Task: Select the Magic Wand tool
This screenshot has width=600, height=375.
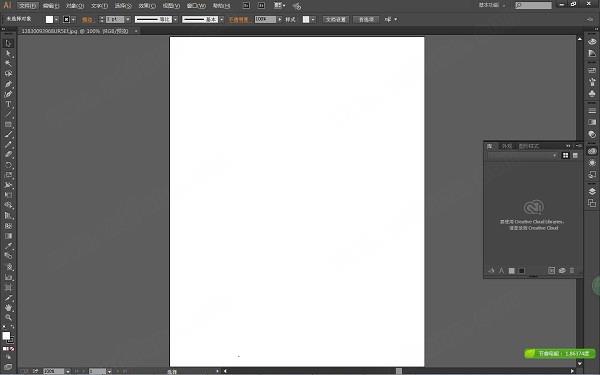Action: click(x=8, y=64)
